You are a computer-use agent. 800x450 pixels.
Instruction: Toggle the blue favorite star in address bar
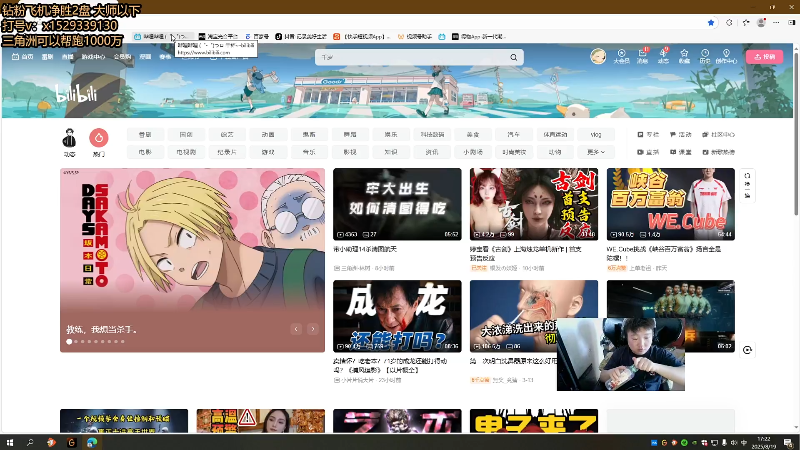point(711,22)
